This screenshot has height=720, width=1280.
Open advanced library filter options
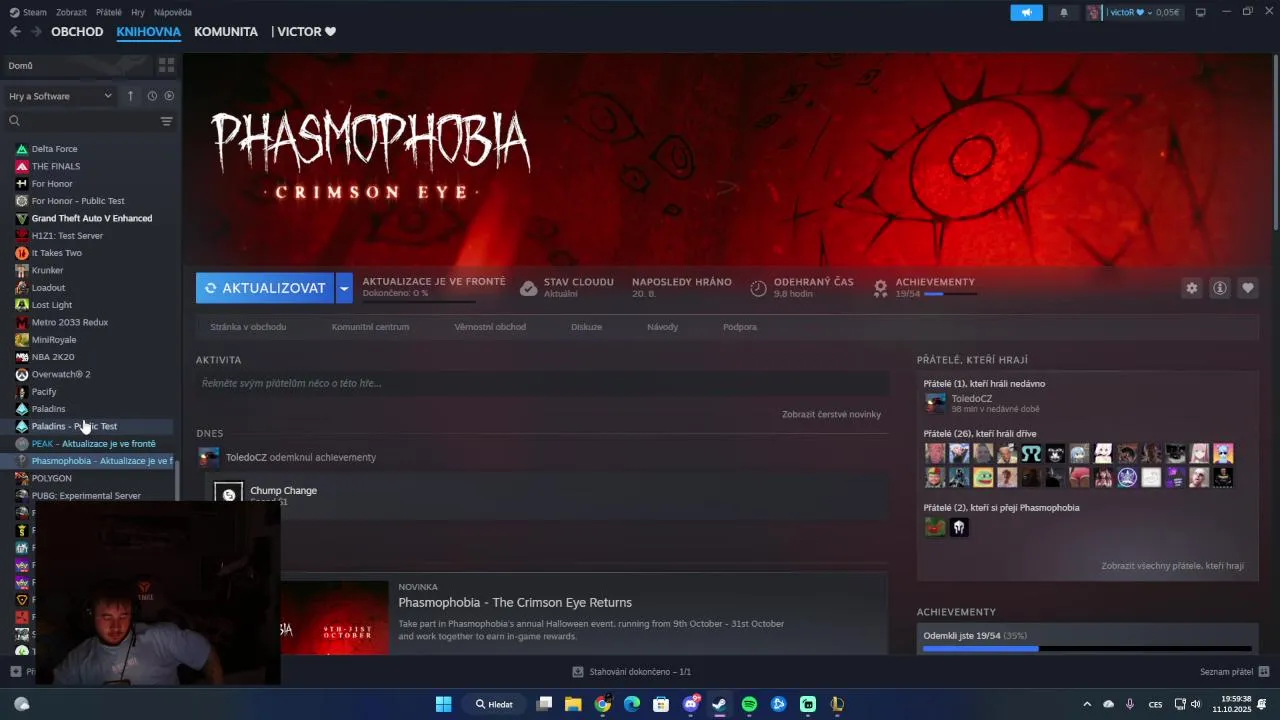[x=166, y=121]
